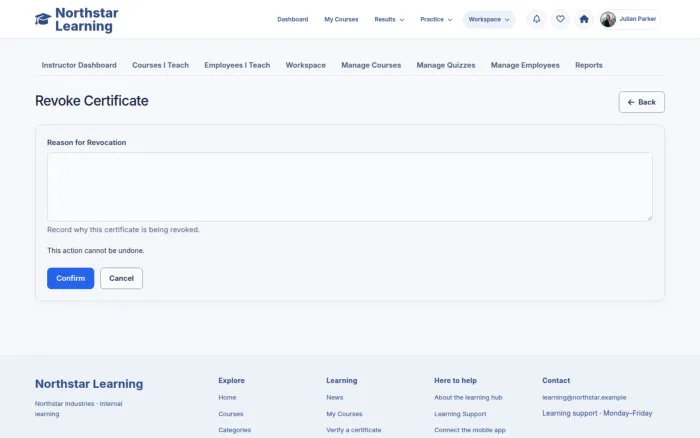This screenshot has height=438, width=700.
Task: Switch to the Employees I Teach tab
Action: 237,65
